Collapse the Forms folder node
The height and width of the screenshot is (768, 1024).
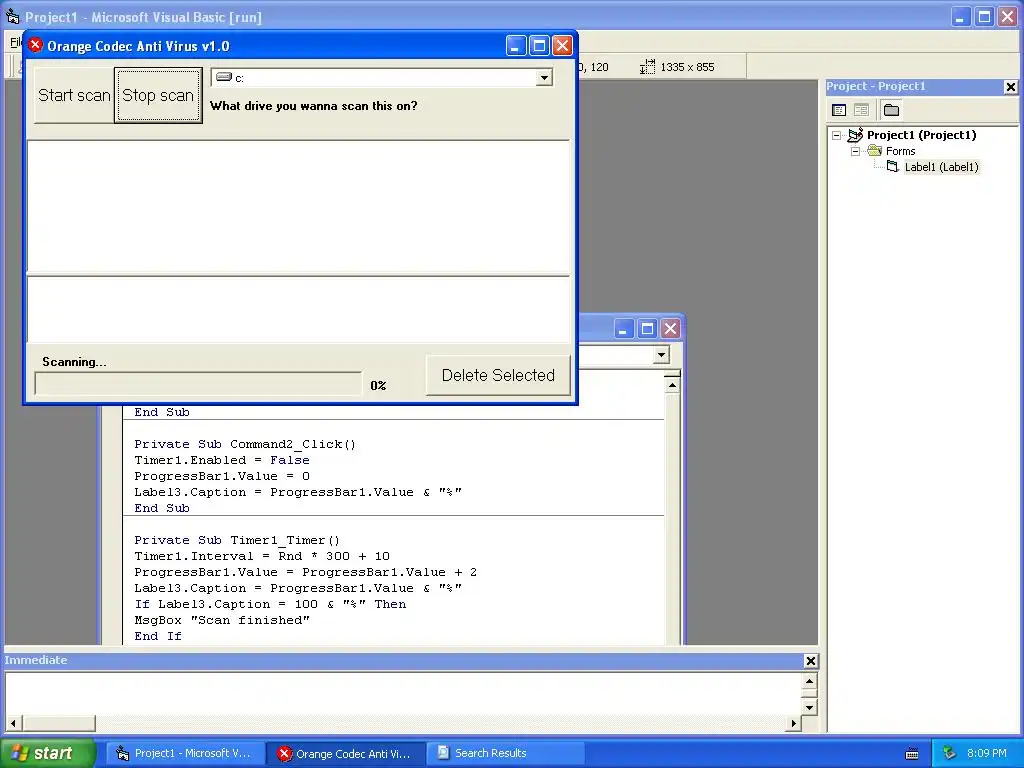855,151
